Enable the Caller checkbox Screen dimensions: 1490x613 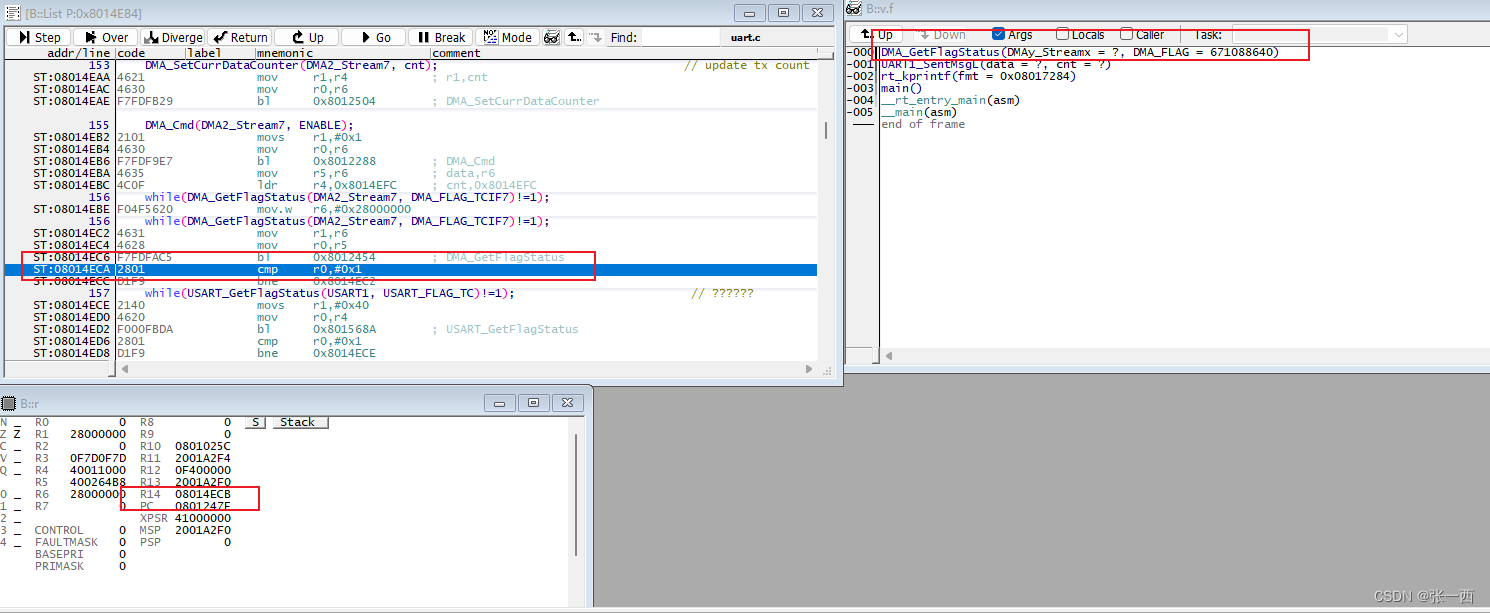(1126, 34)
